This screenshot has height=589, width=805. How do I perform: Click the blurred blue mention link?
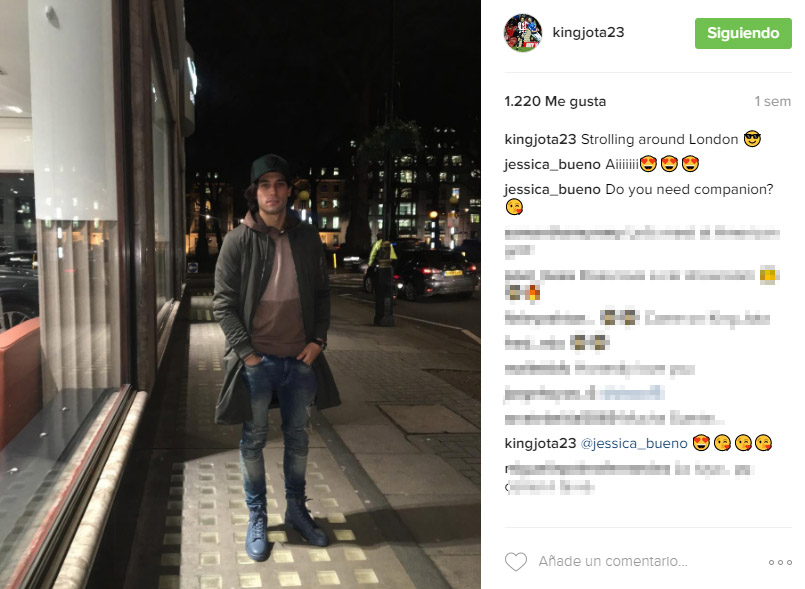[631, 394]
